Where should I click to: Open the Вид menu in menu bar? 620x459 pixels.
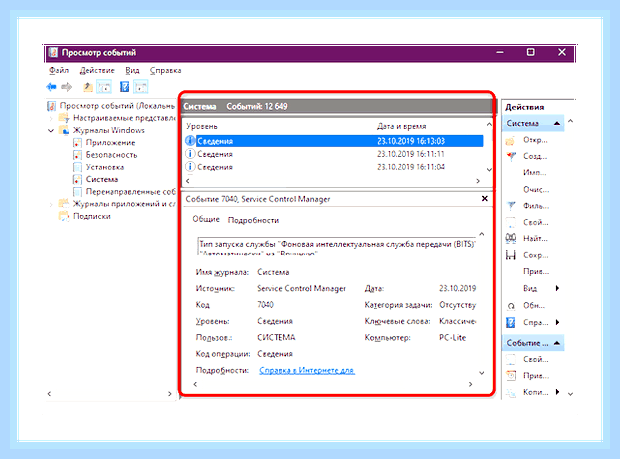(x=132, y=70)
